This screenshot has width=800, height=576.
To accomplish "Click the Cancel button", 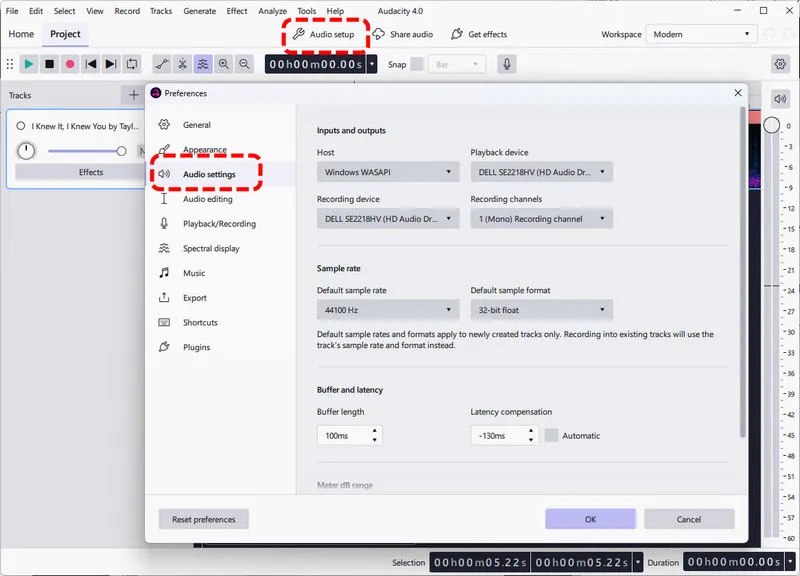I will click(689, 519).
